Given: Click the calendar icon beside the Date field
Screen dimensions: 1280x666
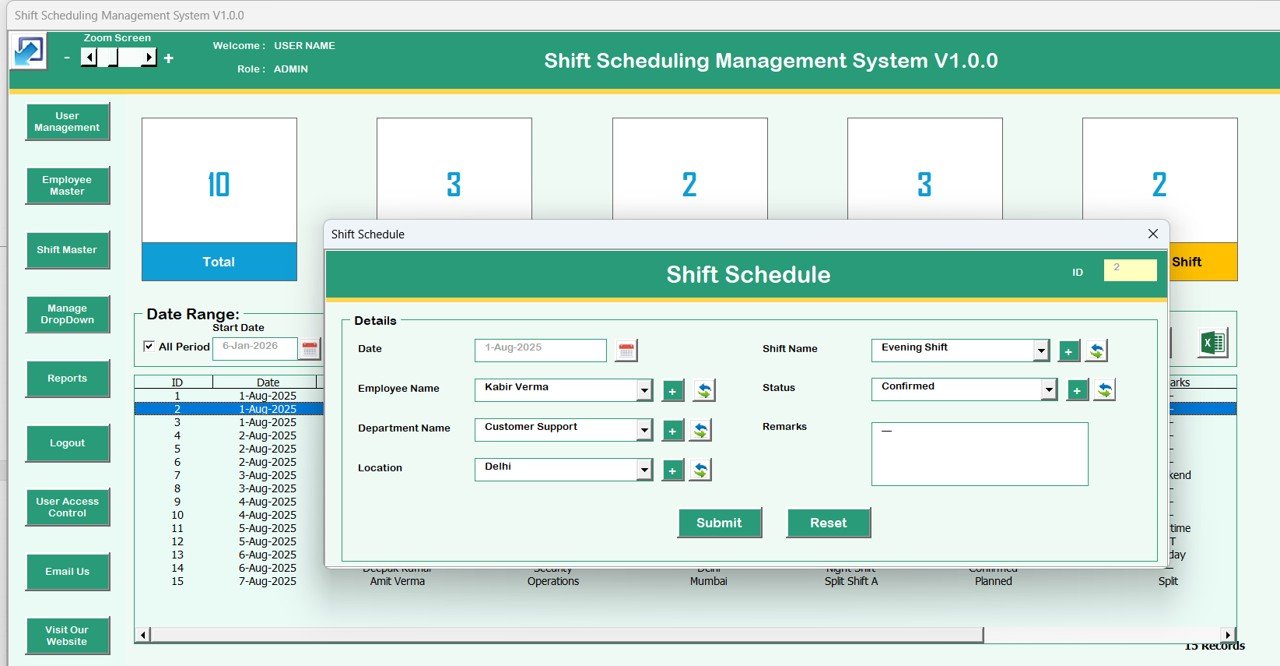Looking at the screenshot, I should 626,350.
